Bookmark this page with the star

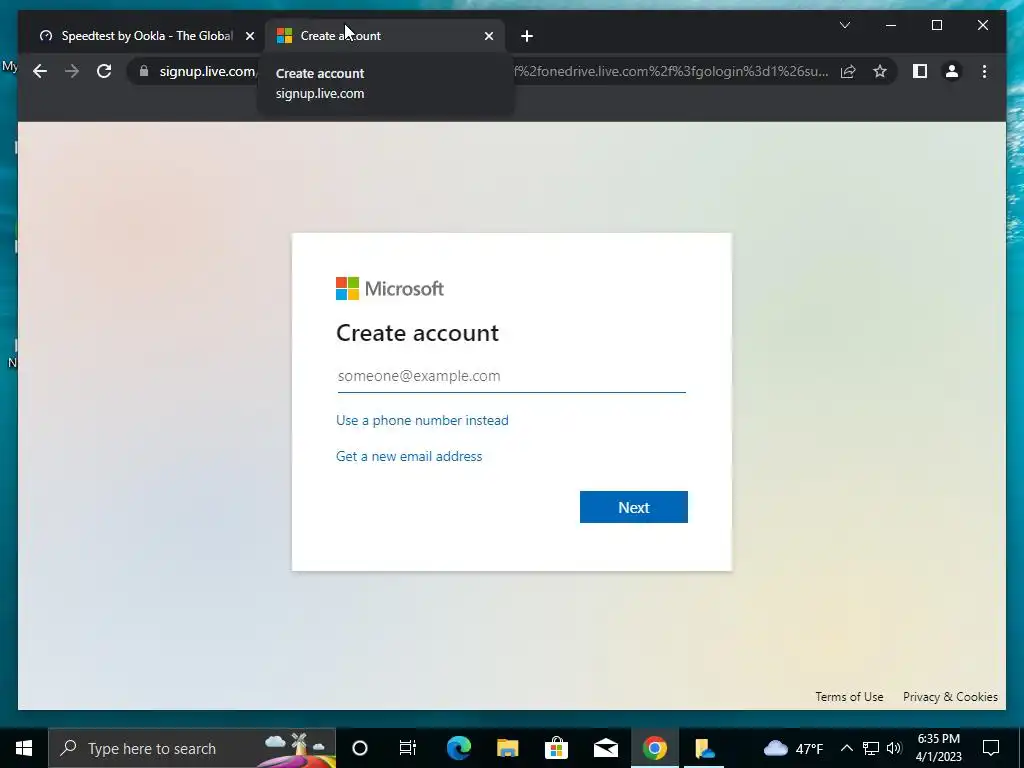[880, 71]
